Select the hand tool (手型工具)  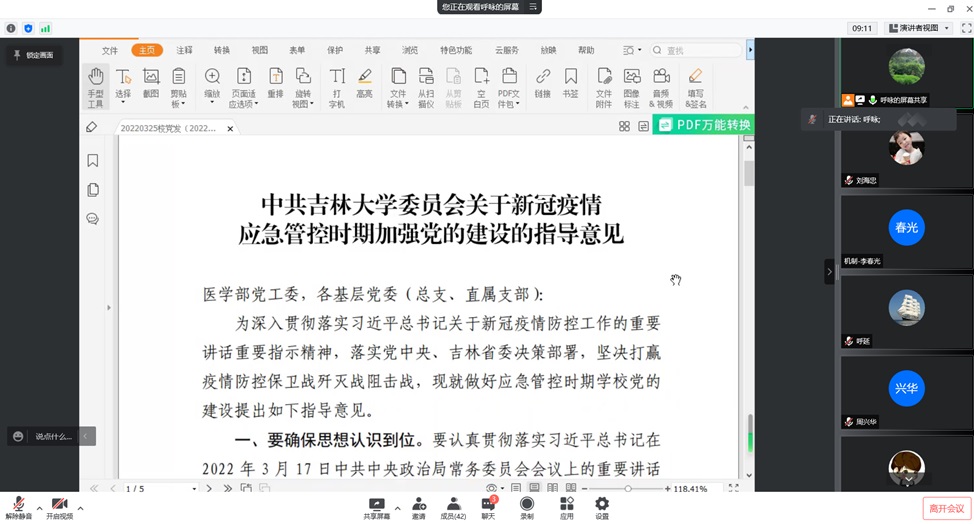[95, 86]
